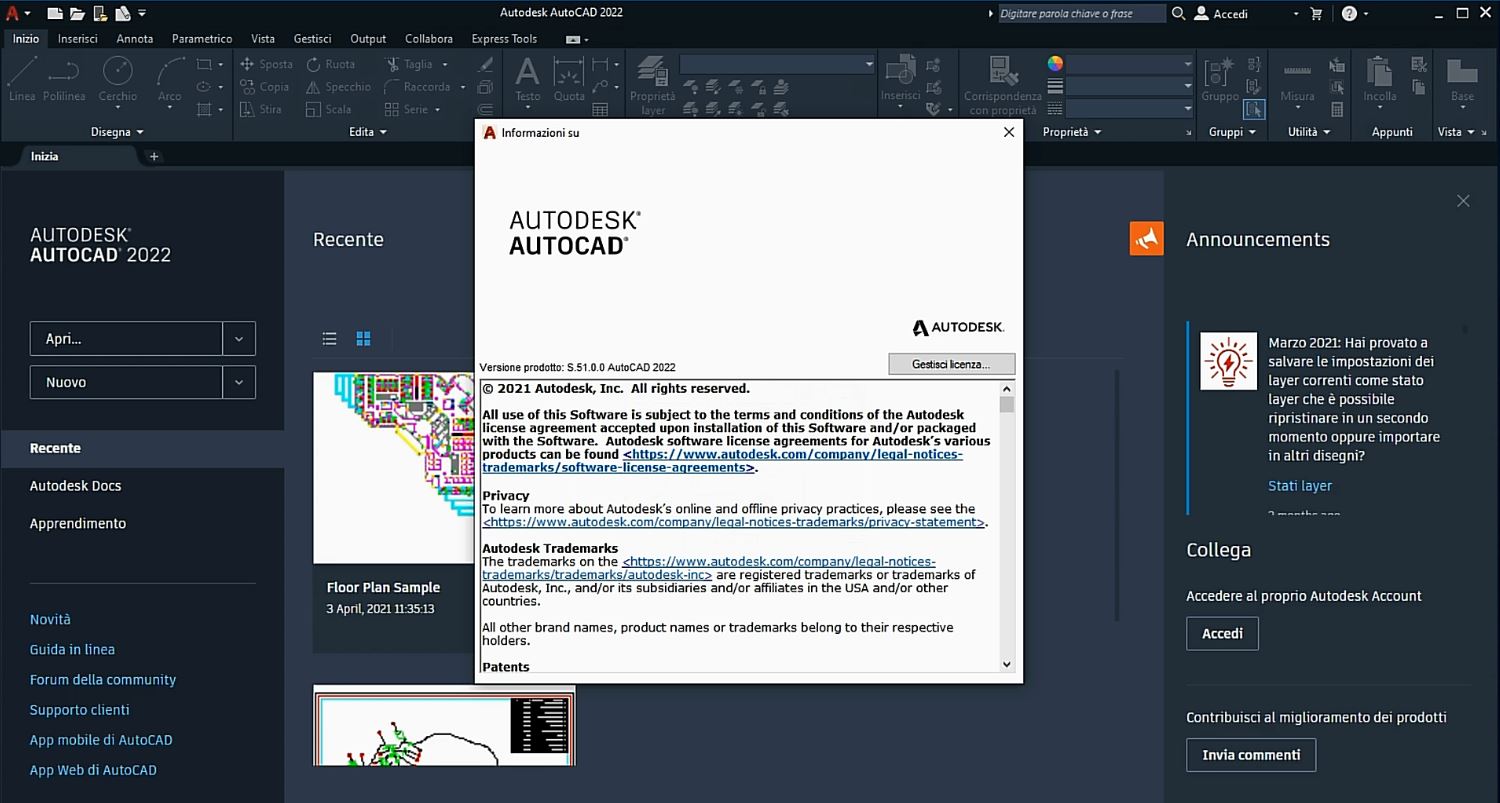Click the Accedi button under Collega
This screenshot has height=803, width=1500.
pyautogui.click(x=1222, y=633)
